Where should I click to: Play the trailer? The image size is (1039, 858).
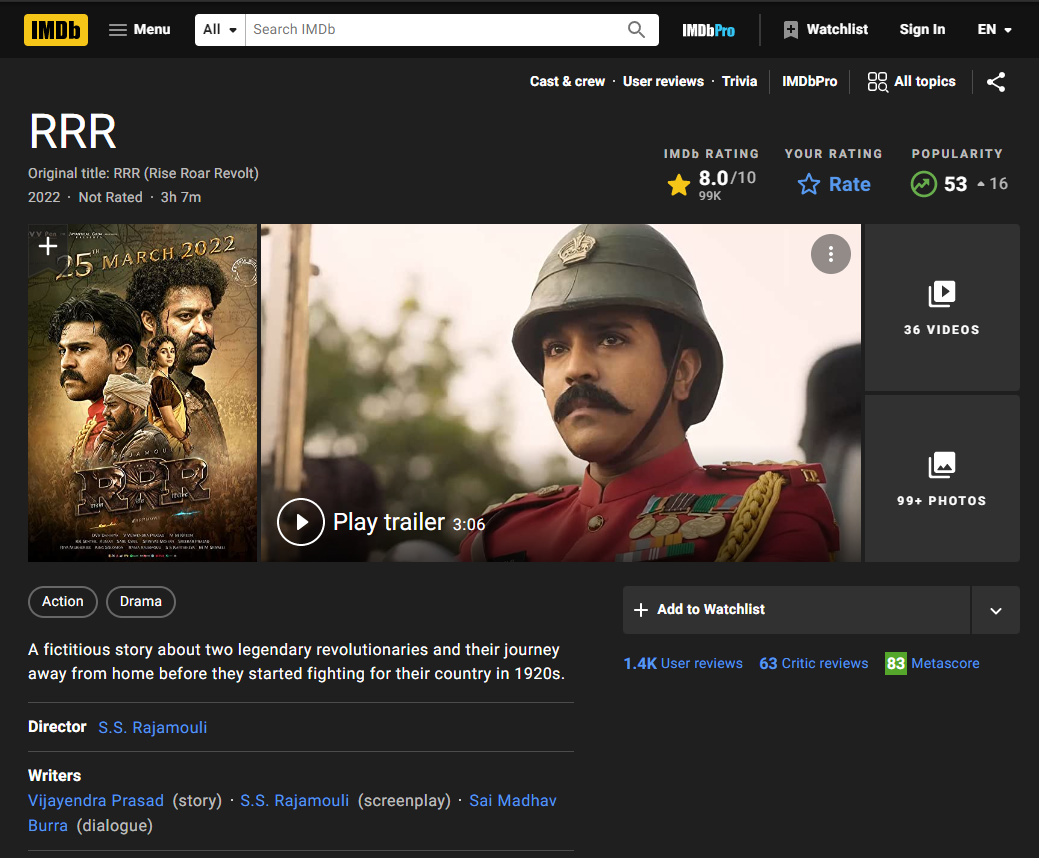coord(381,522)
